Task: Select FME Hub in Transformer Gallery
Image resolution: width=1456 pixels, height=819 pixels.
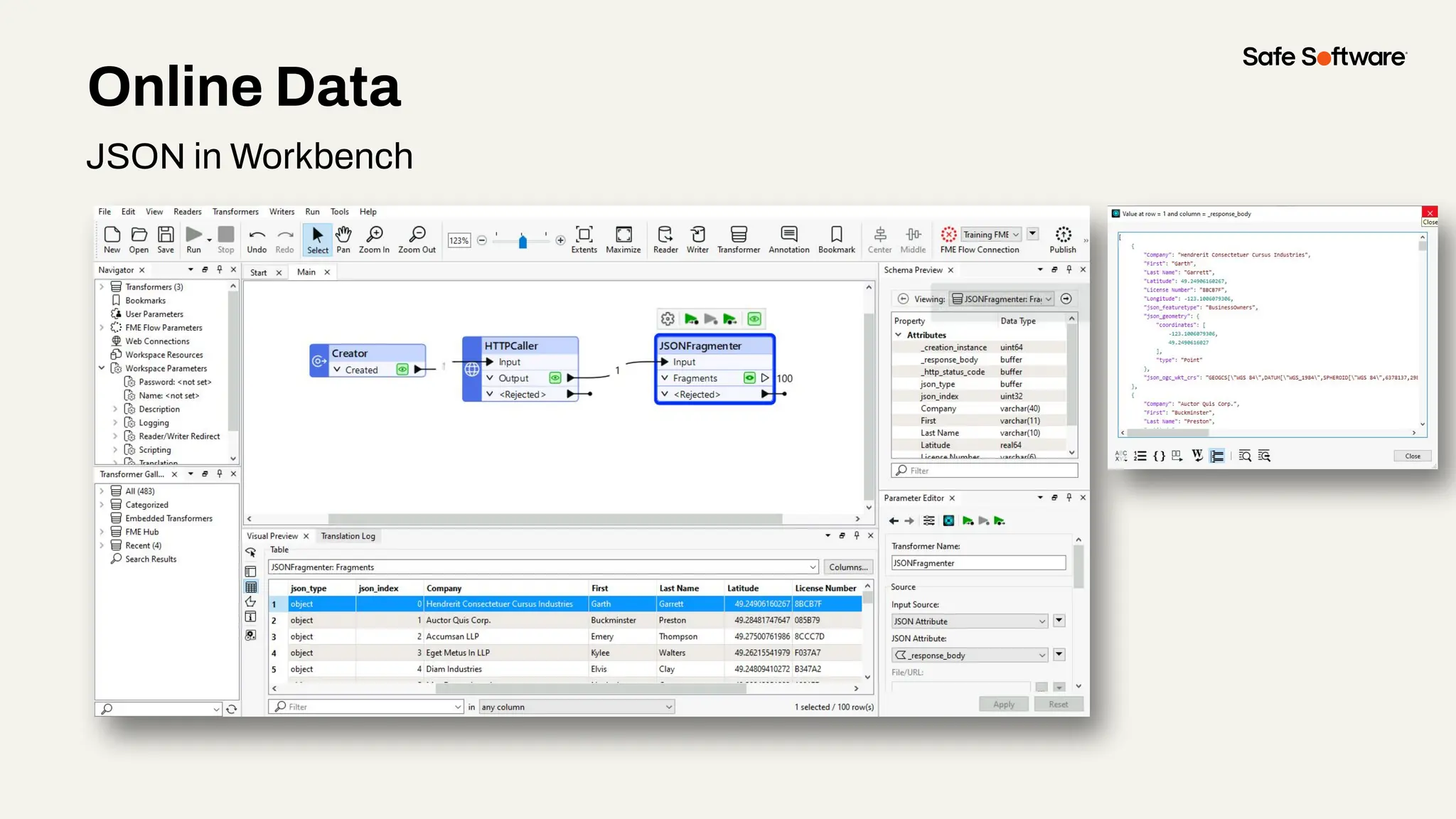Action: (x=142, y=532)
